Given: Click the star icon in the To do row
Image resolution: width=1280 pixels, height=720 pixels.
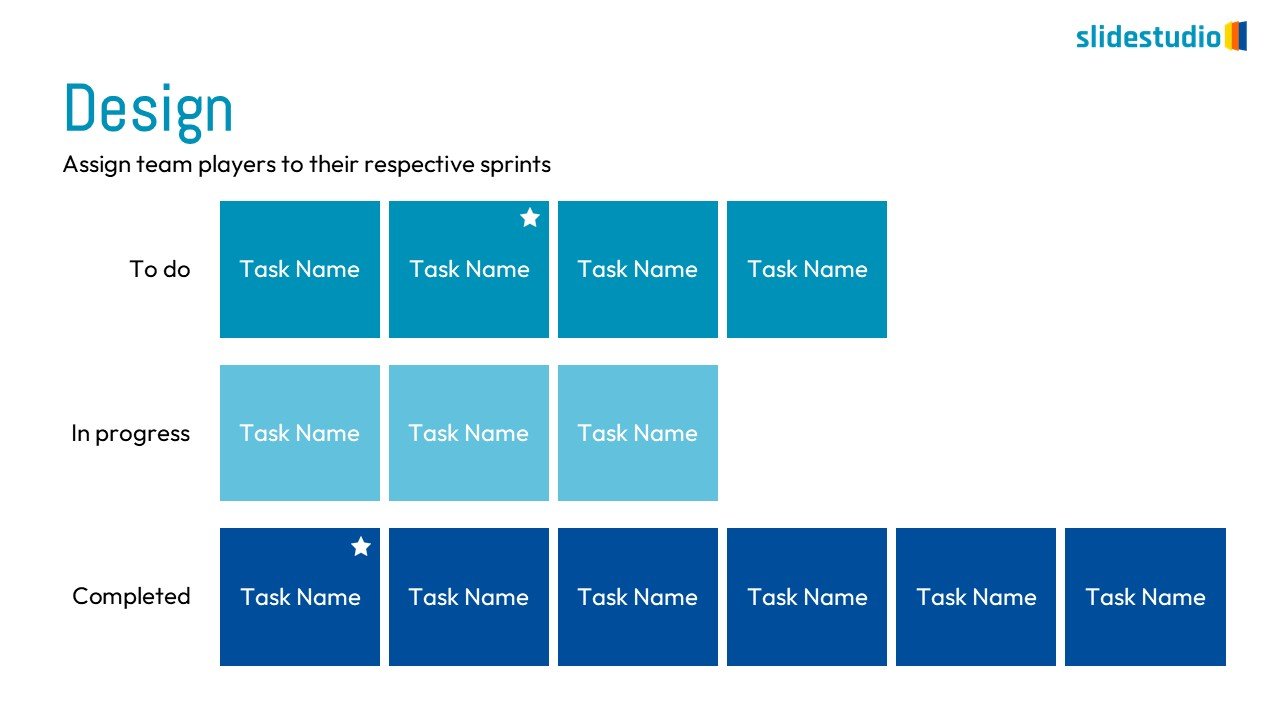Looking at the screenshot, I should (x=530, y=218).
